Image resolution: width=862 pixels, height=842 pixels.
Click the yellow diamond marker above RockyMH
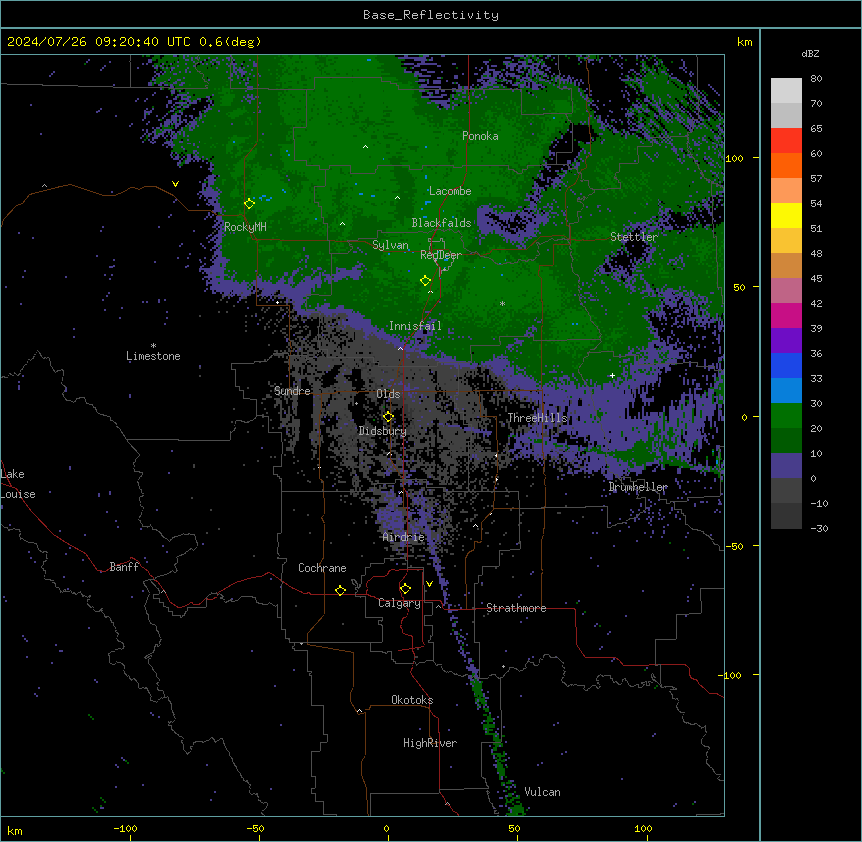click(x=250, y=204)
